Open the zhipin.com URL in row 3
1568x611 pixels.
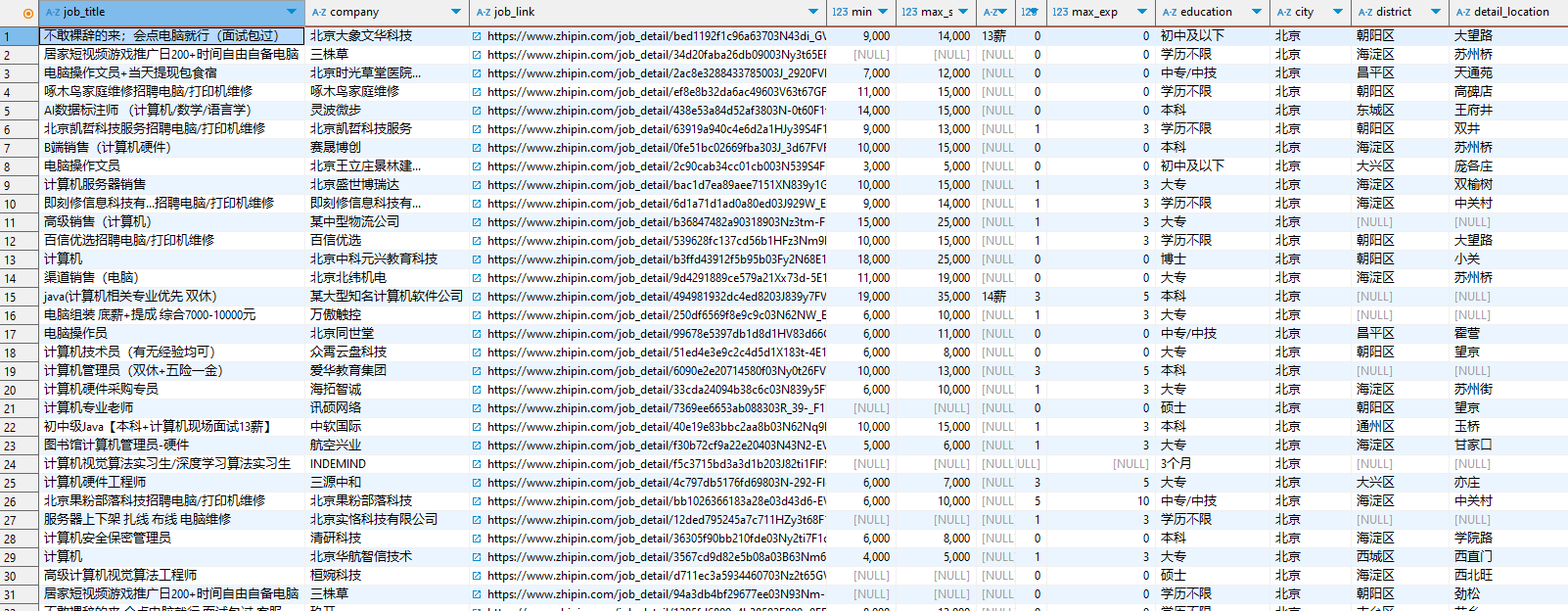[656, 73]
